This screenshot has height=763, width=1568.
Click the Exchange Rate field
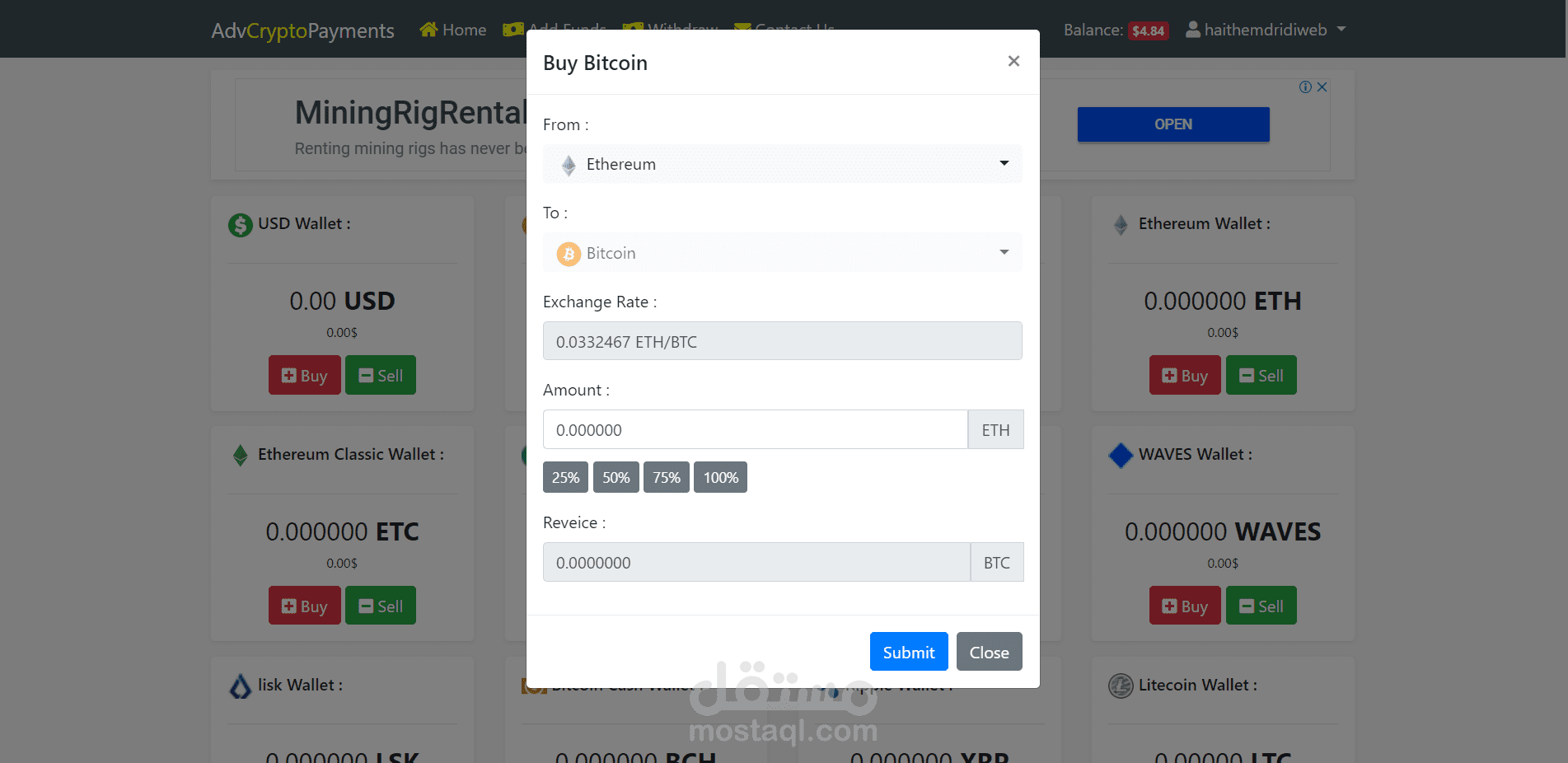[x=782, y=341]
